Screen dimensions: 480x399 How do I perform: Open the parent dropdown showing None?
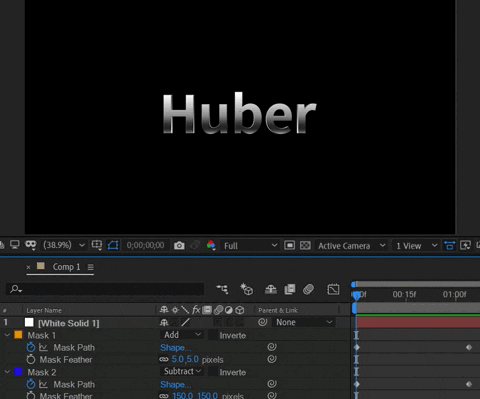coord(303,322)
